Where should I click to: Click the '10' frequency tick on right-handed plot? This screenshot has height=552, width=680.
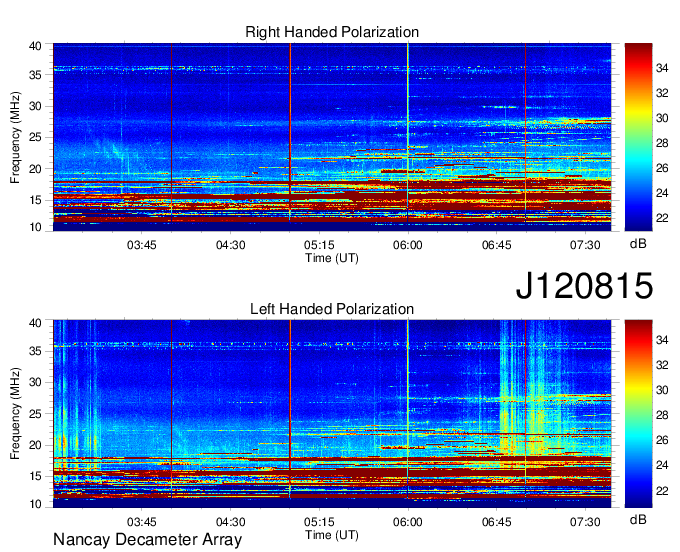35,227
